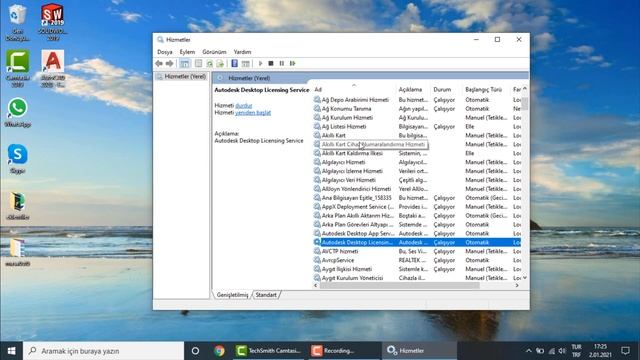Select the Algılayıcı Hizmeti row
Viewport: 640px width, 360px height.
click(x=416, y=162)
